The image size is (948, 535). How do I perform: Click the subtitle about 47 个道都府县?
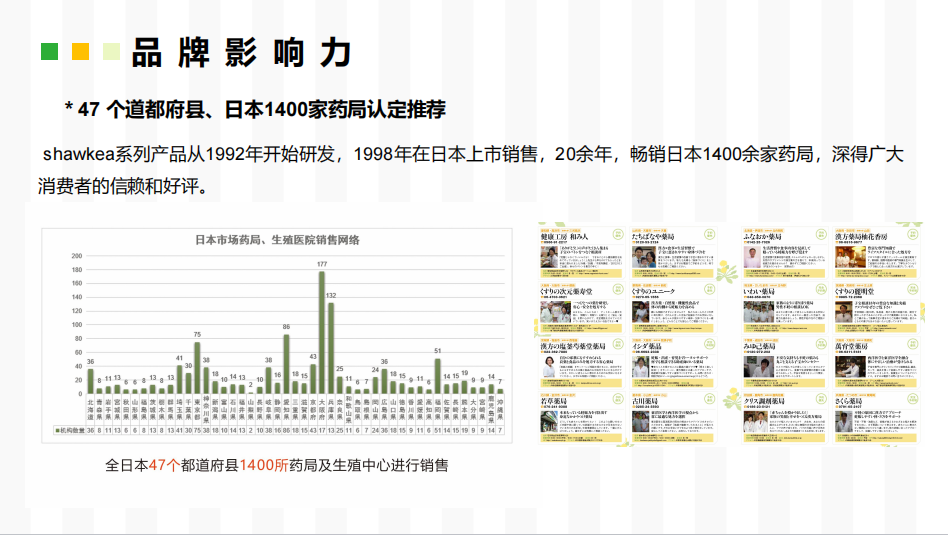point(255,110)
